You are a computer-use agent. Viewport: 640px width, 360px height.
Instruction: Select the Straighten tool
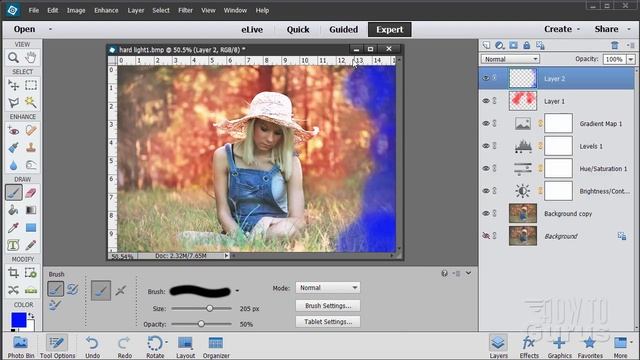coord(31,290)
